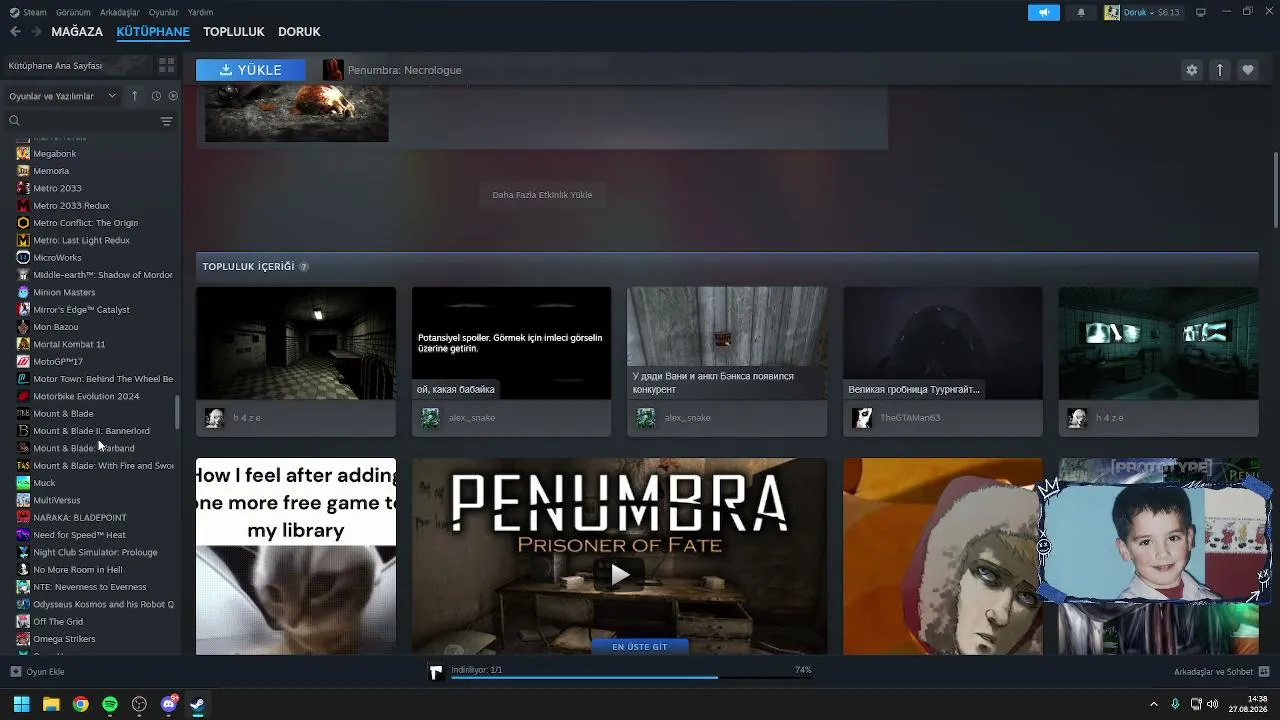Select Need for Speed™ Heat
The width and height of the screenshot is (1280, 720).
coord(79,535)
